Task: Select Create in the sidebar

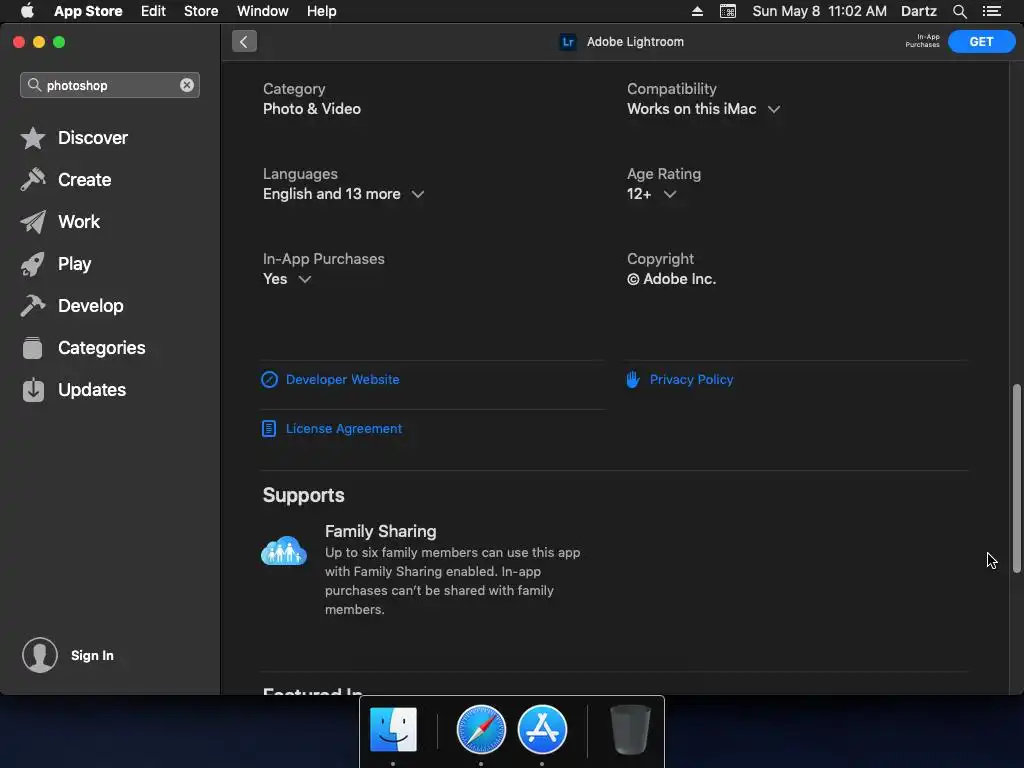Action: coord(84,180)
